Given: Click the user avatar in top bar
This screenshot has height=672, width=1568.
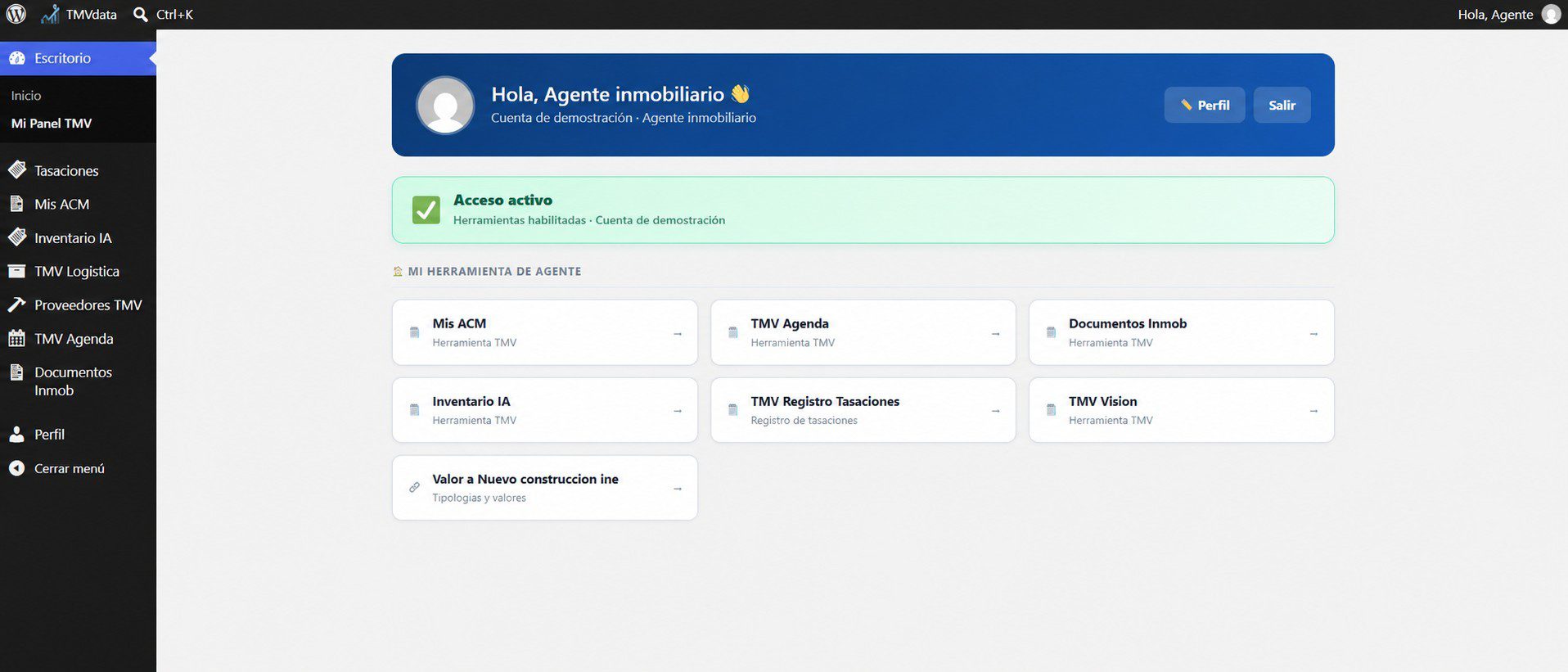Looking at the screenshot, I should [1551, 14].
